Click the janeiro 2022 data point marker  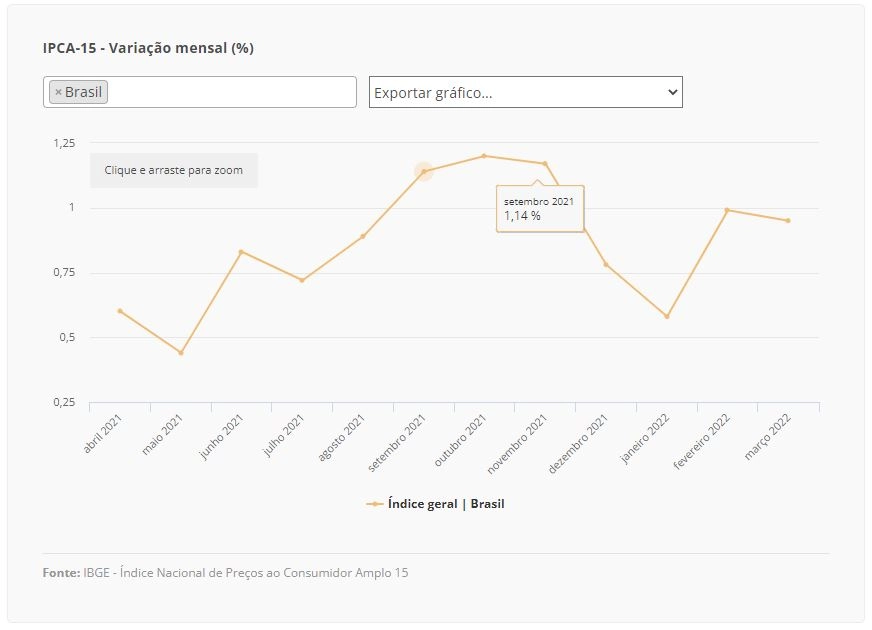pyautogui.click(x=667, y=316)
